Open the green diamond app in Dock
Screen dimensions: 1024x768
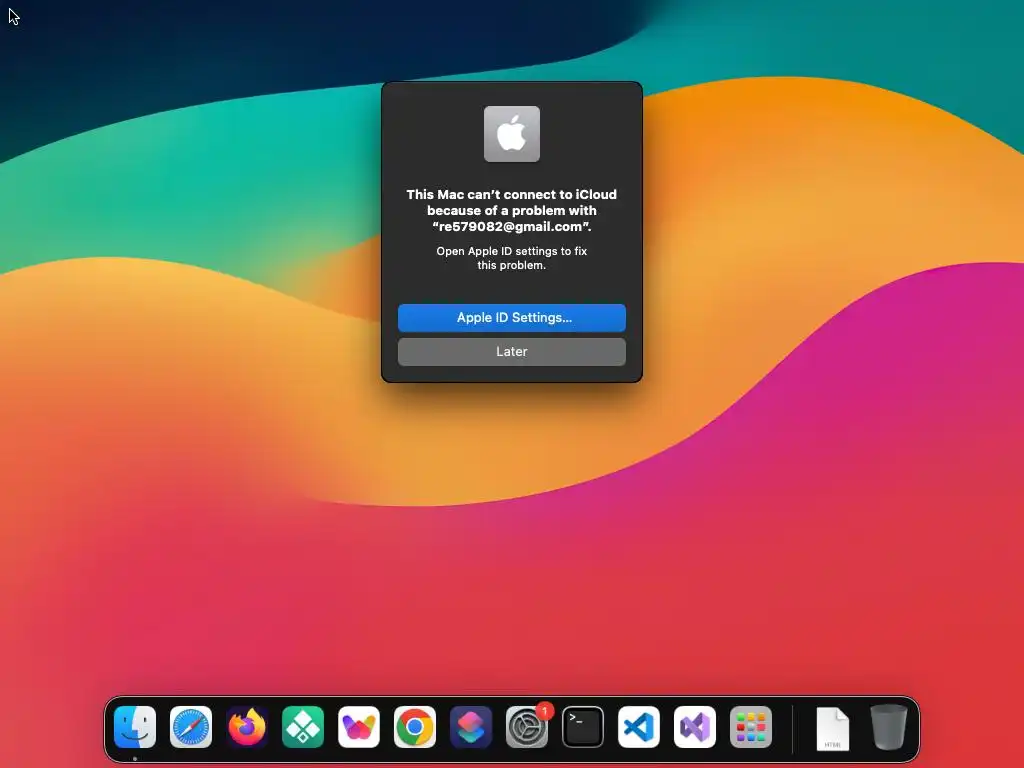coord(303,726)
